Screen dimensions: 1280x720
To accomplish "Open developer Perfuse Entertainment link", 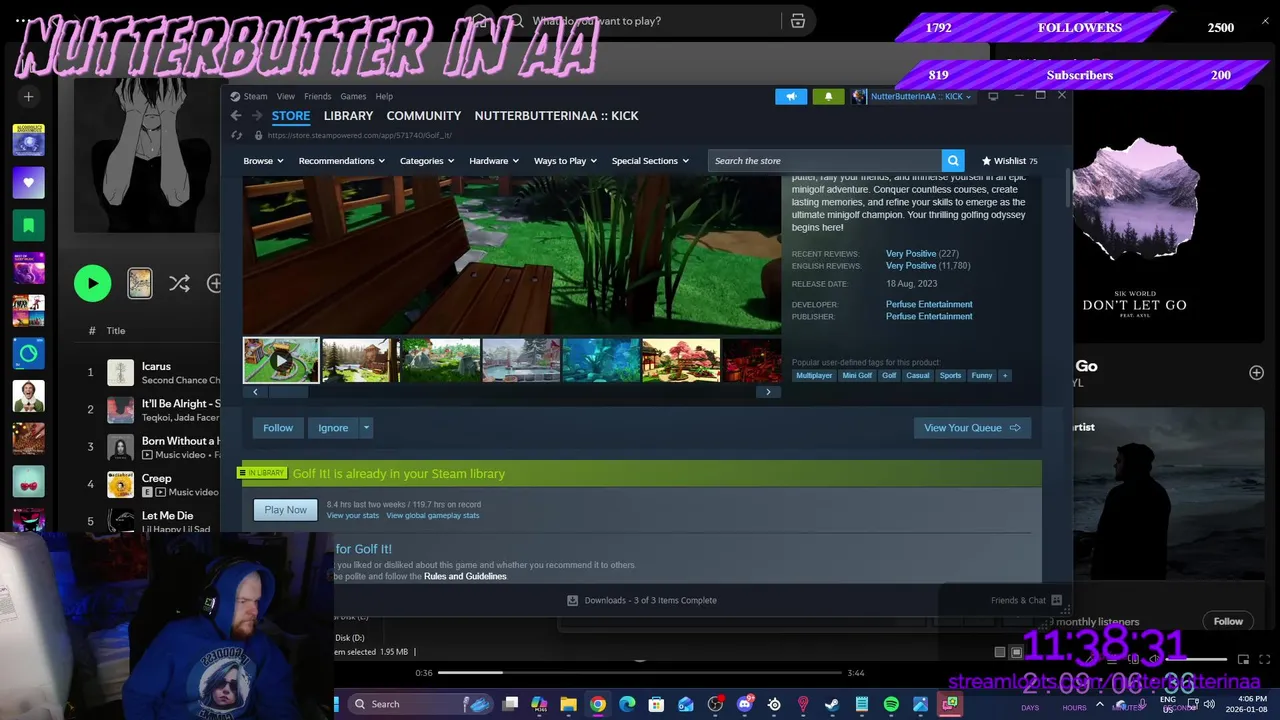I will coord(929,304).
